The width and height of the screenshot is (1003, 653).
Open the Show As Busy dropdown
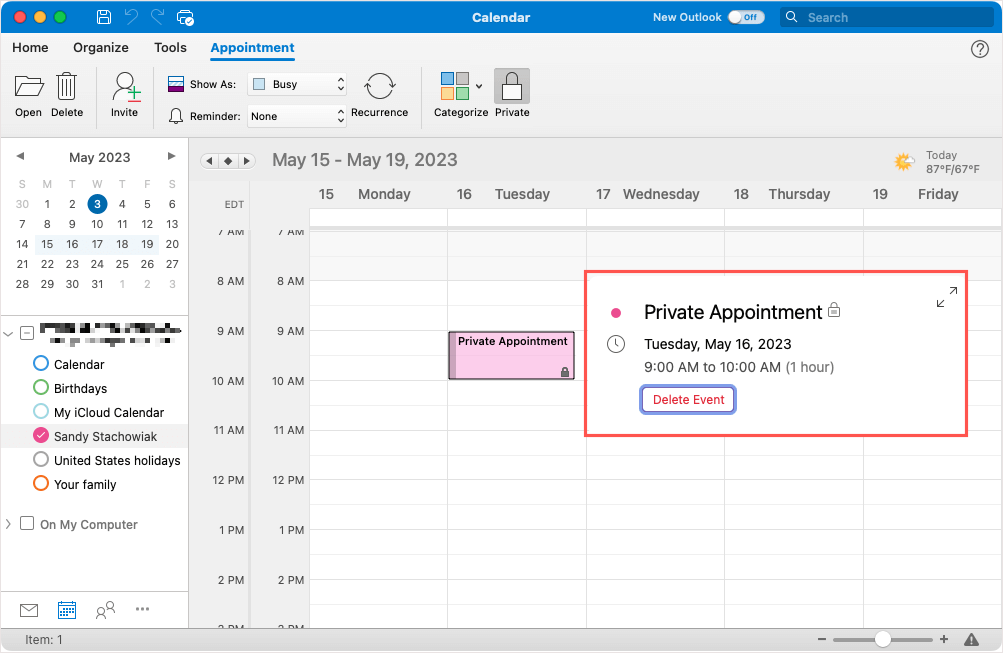click(x=296, y=85)
